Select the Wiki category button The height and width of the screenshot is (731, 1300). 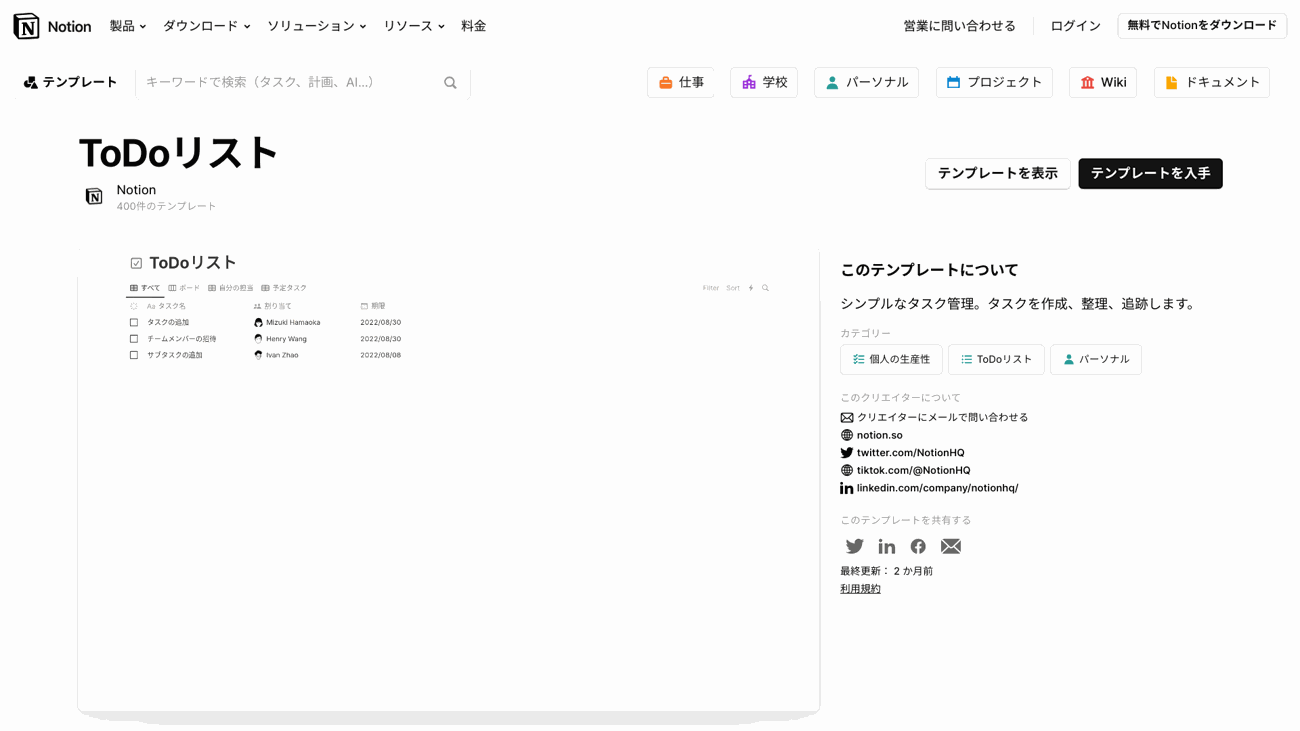(1103, 83)
